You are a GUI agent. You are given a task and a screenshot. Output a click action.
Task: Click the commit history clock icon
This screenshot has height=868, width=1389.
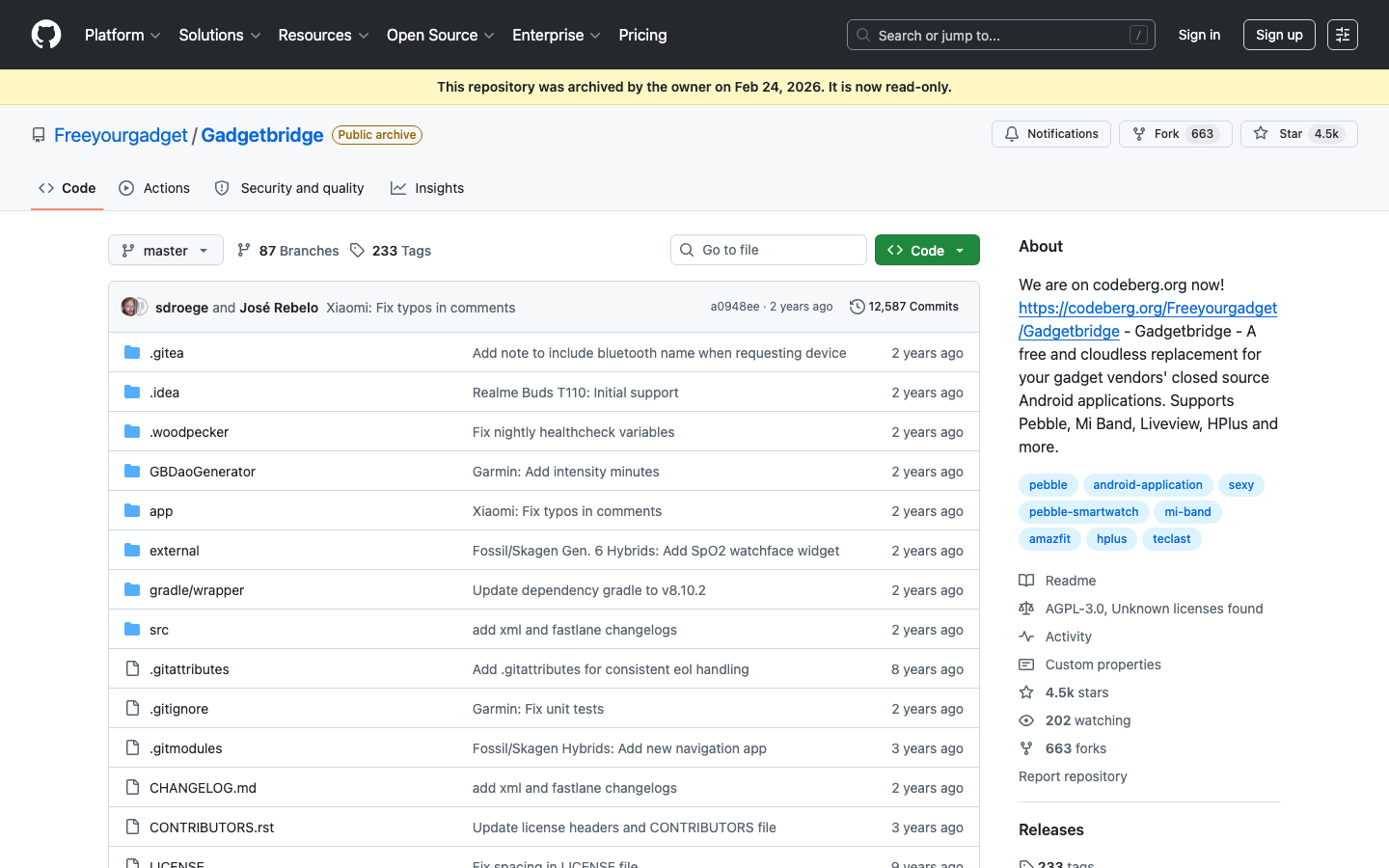point(857,307)
